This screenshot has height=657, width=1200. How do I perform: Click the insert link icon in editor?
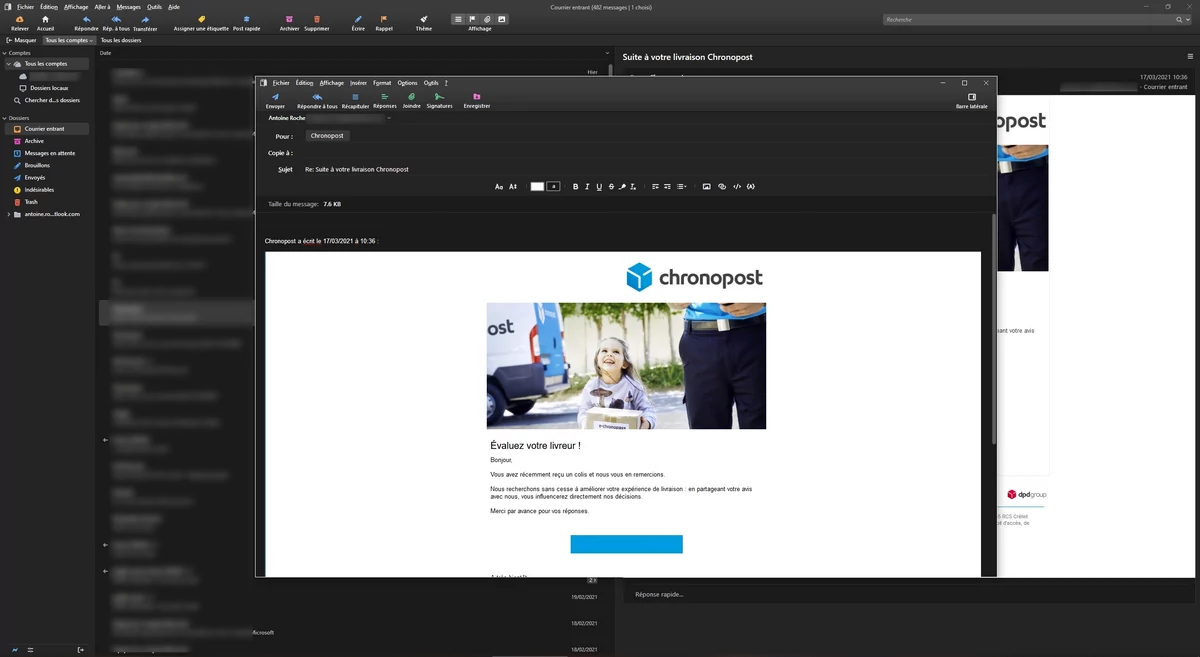722,187
